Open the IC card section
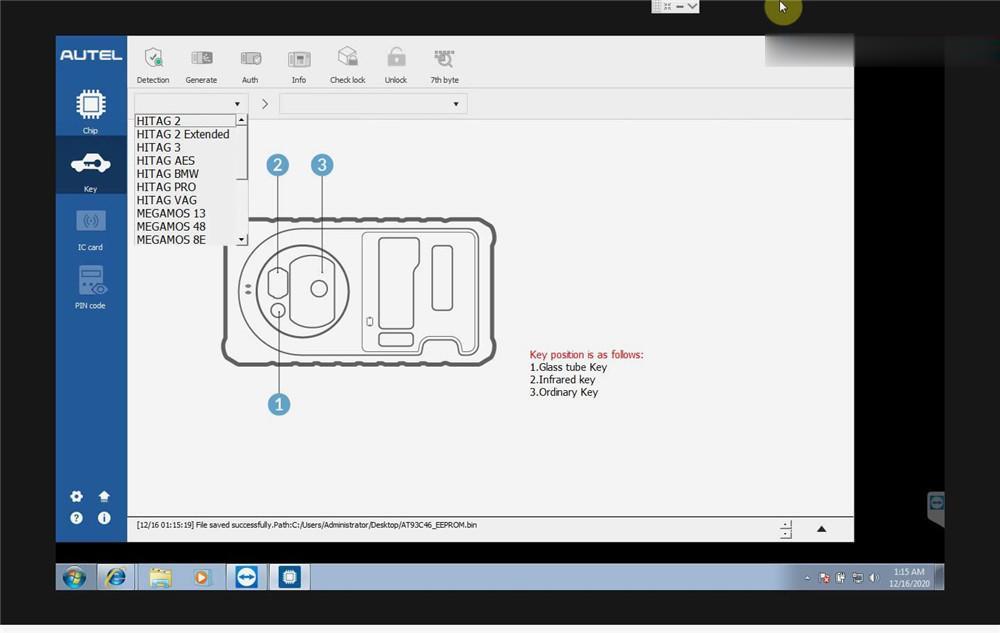 pos(91,229)
